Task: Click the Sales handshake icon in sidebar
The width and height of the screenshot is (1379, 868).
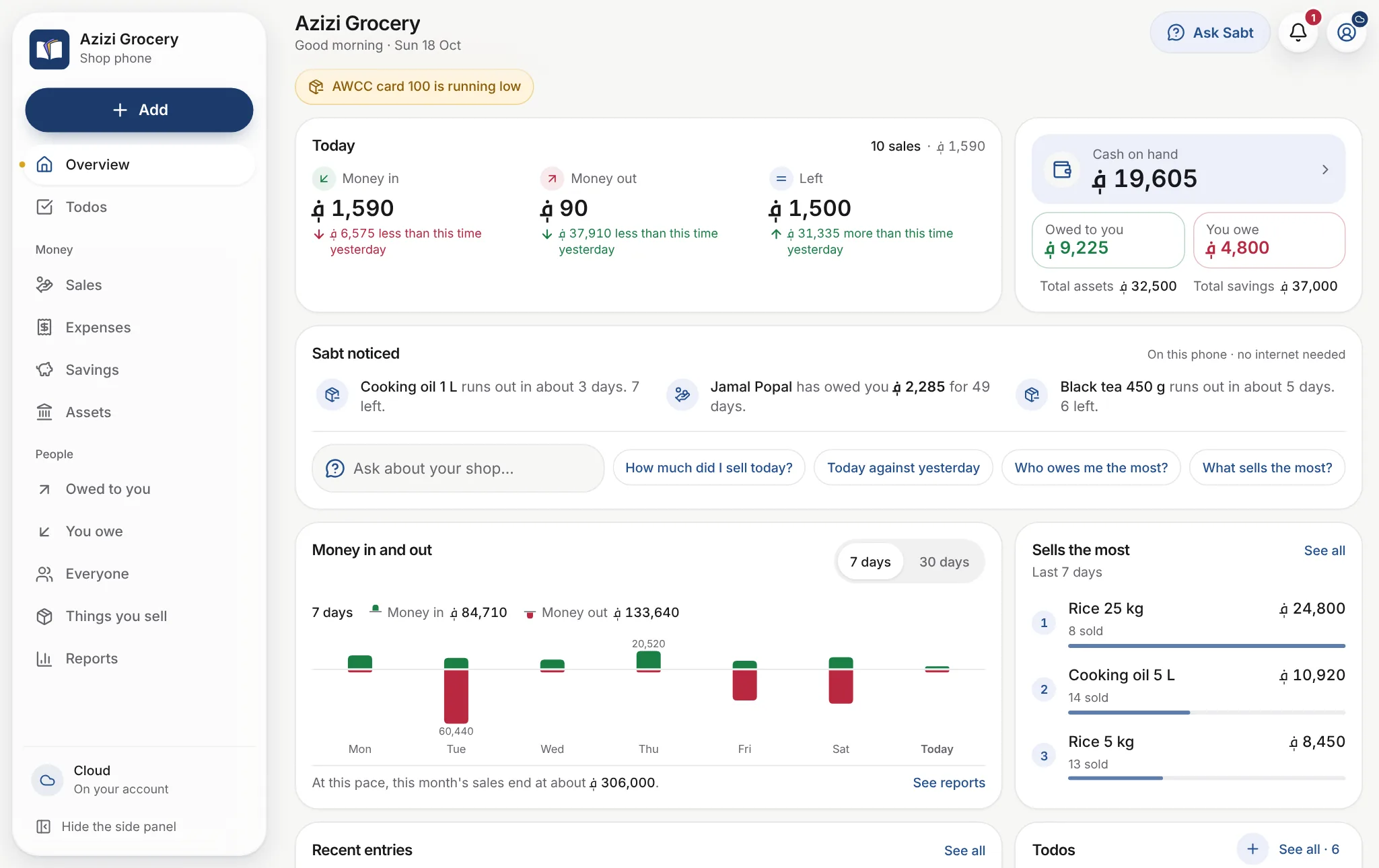Action: [x=44, y=285]
